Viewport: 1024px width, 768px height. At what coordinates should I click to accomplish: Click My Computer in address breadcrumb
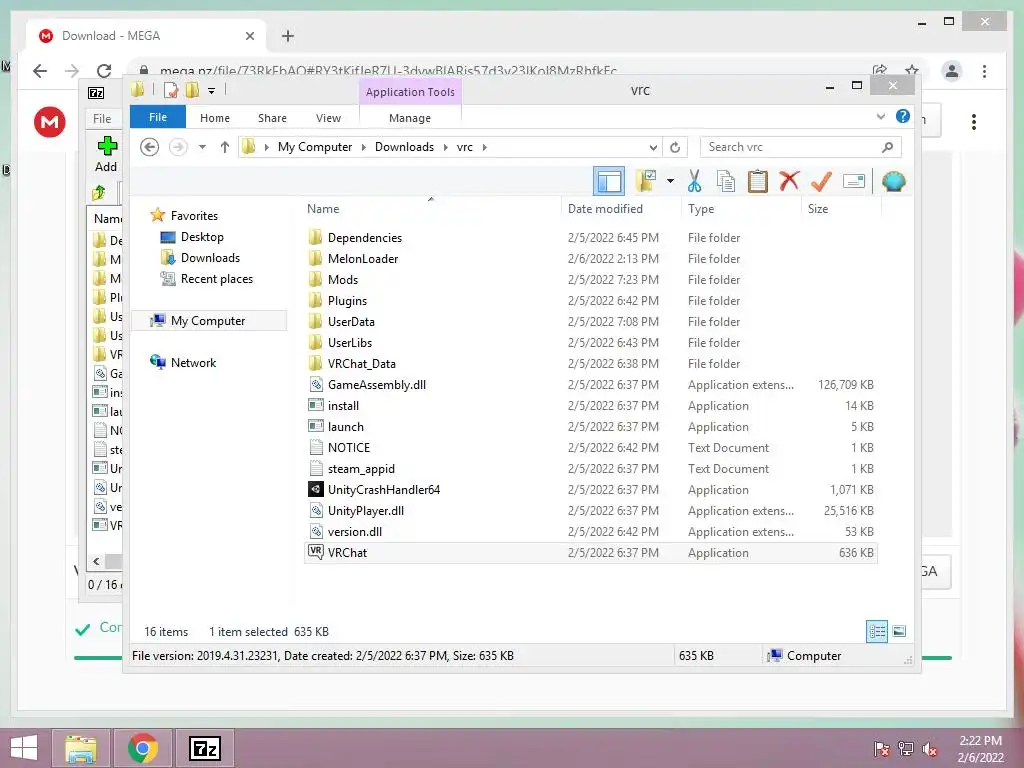pos(315,147)
